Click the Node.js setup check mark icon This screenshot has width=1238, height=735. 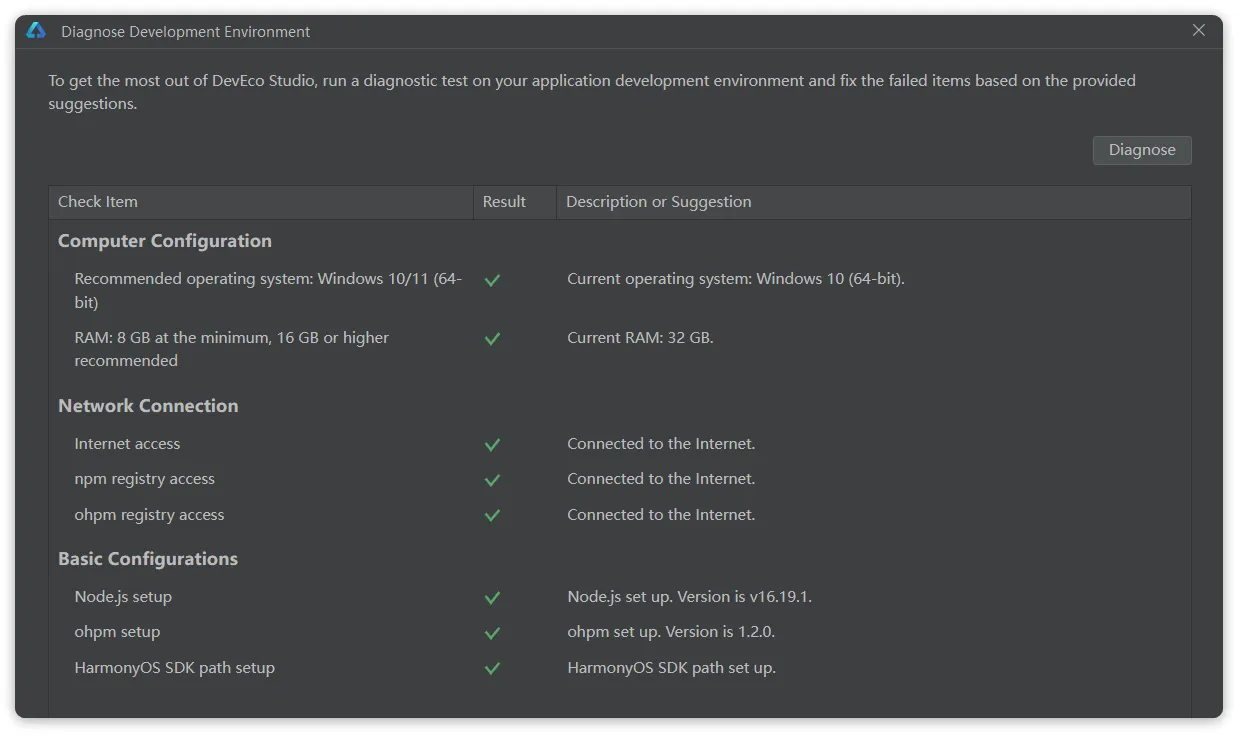click(x=492, y=598)
